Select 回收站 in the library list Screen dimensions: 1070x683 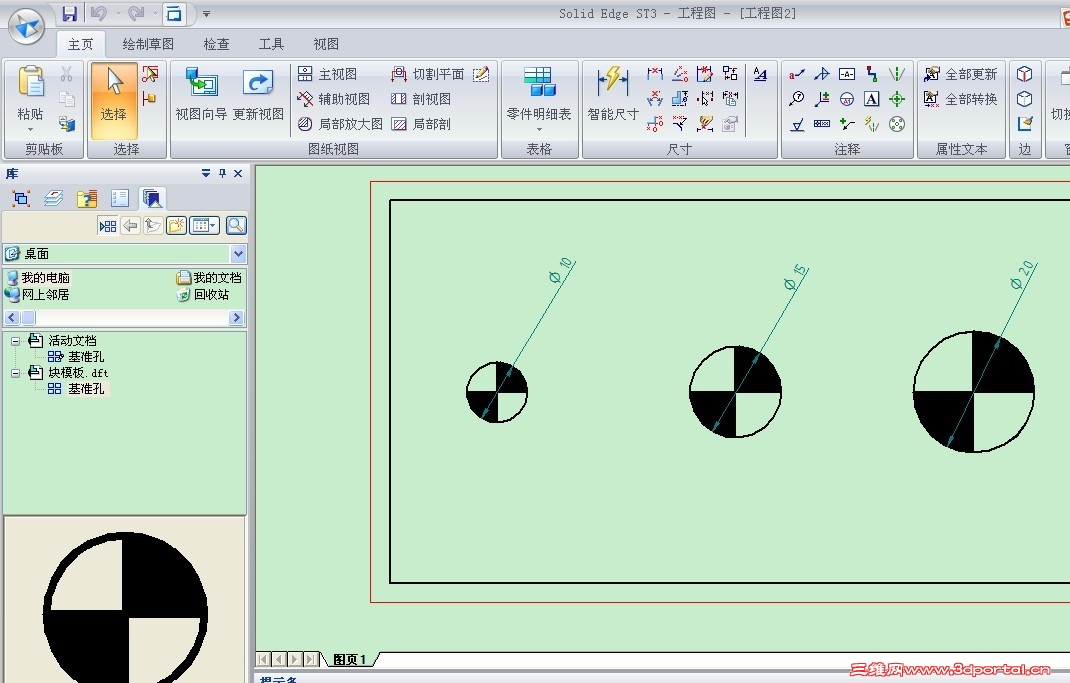(203, 295)
